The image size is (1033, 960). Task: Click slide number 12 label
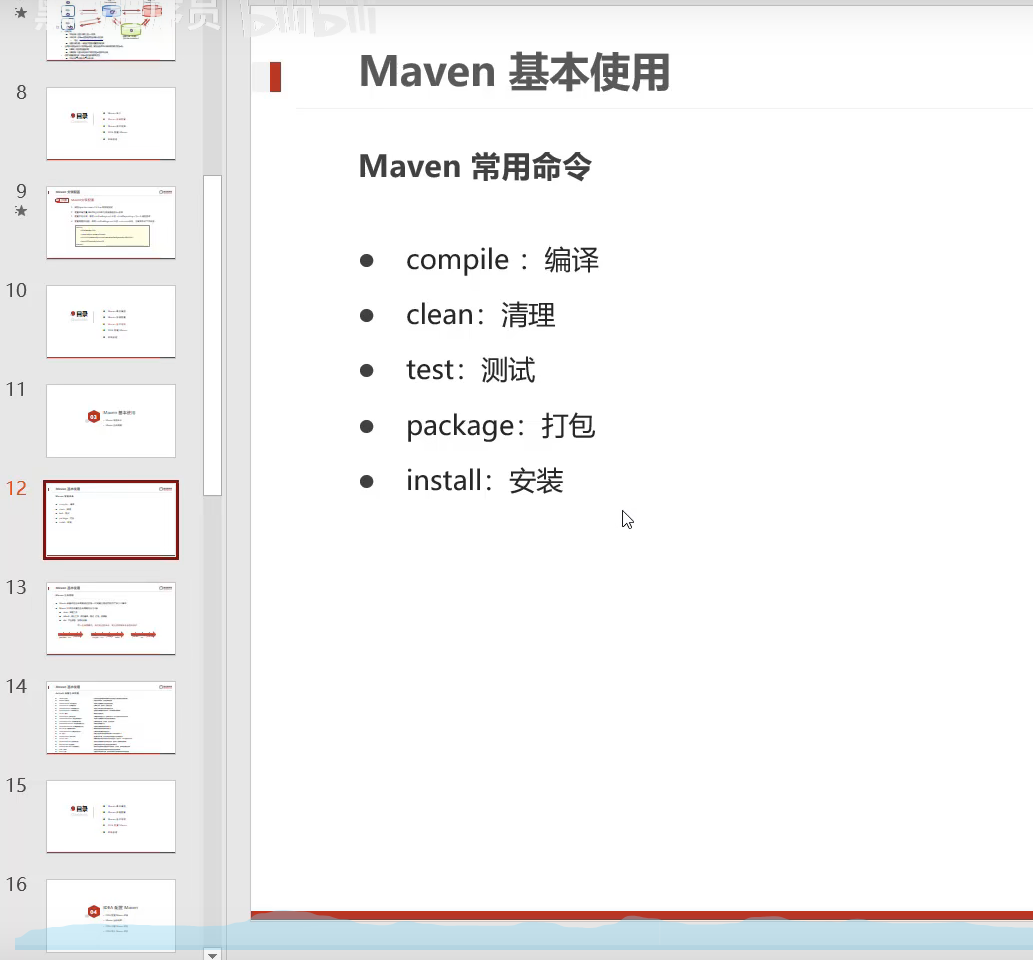tap(16, 488)
